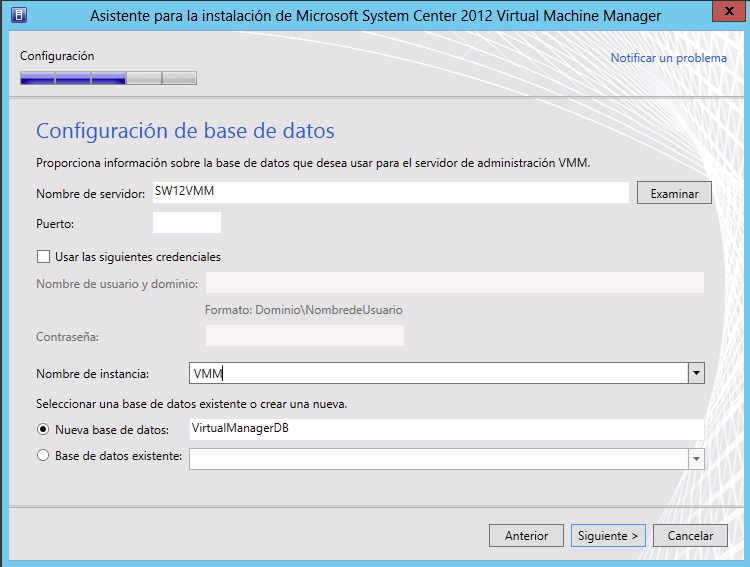Click the Nombre de servidor field

pos(390,192)
